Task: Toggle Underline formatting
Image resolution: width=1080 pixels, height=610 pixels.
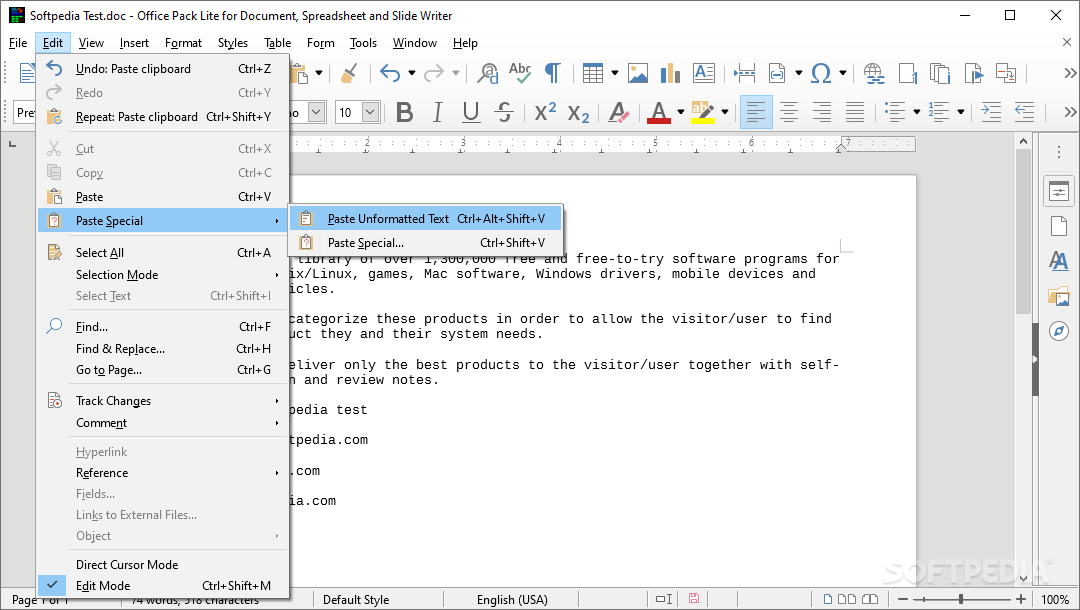Action: 471,112
